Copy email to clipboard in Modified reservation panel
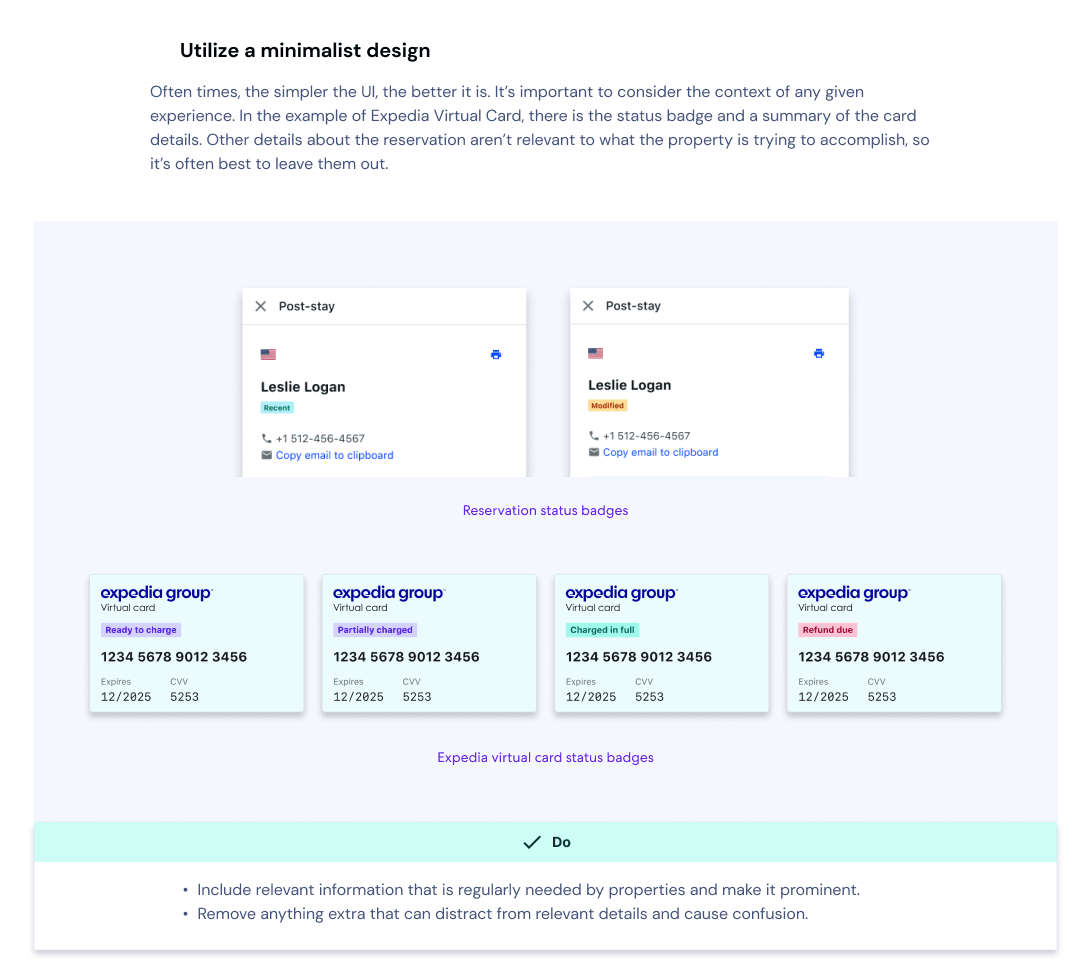Screen dimensions: 1083x979 point(661,452)
